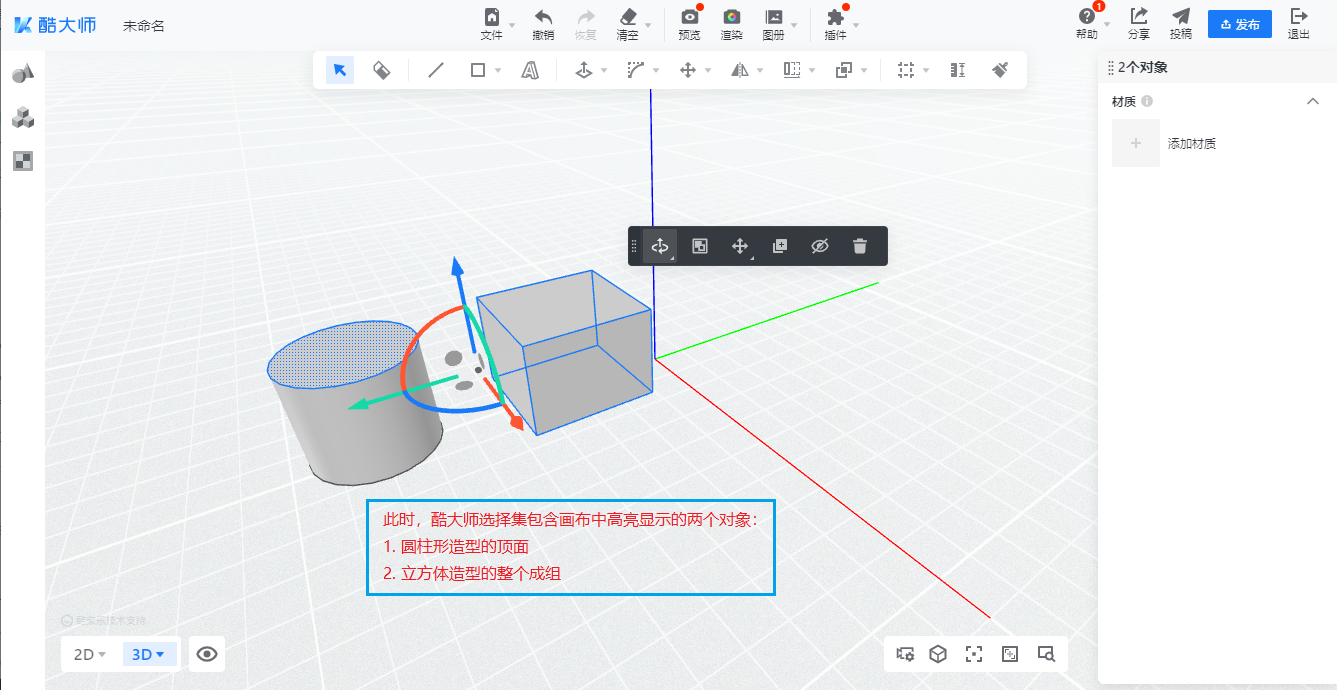Select the boolean overlap tool

844,70
